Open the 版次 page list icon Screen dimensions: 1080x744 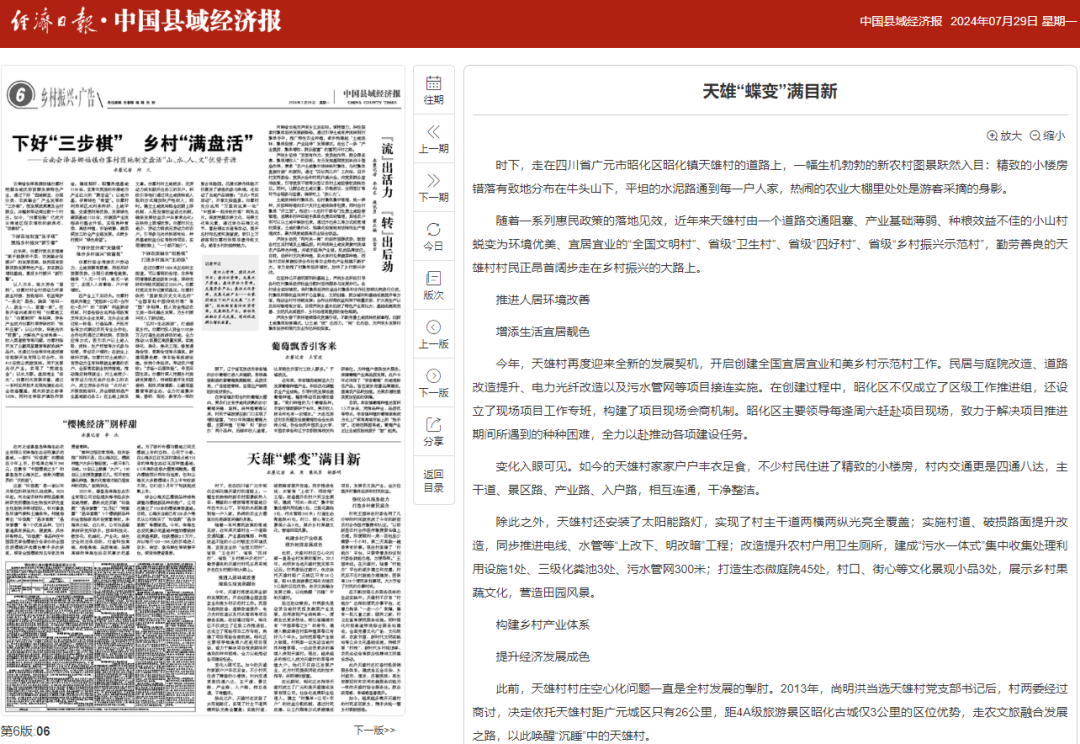[x=433, y=278]
